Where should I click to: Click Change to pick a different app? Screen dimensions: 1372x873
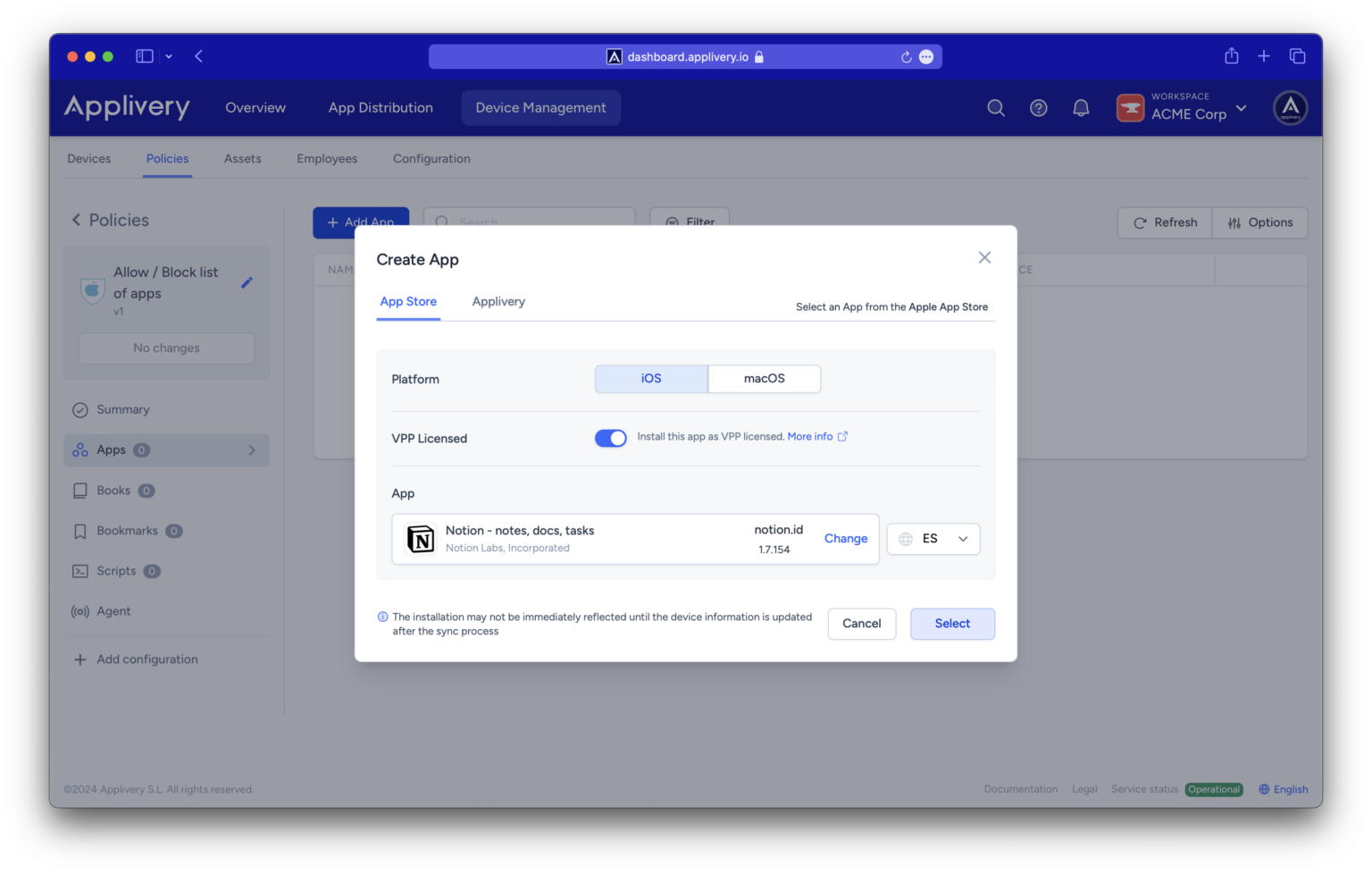pos(846,539)
